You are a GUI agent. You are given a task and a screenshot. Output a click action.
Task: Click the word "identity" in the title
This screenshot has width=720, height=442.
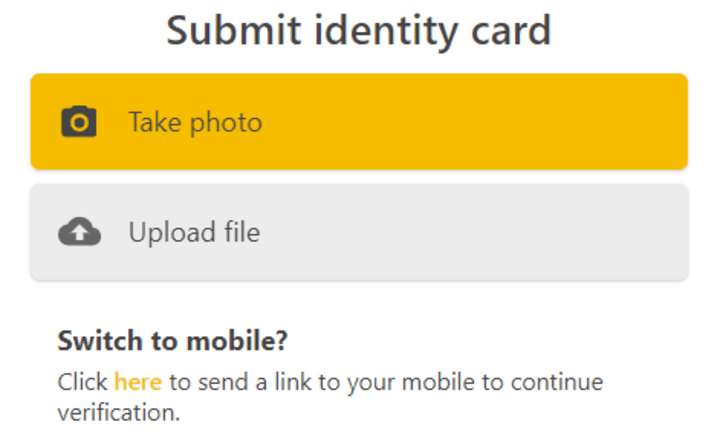[386, 31]
